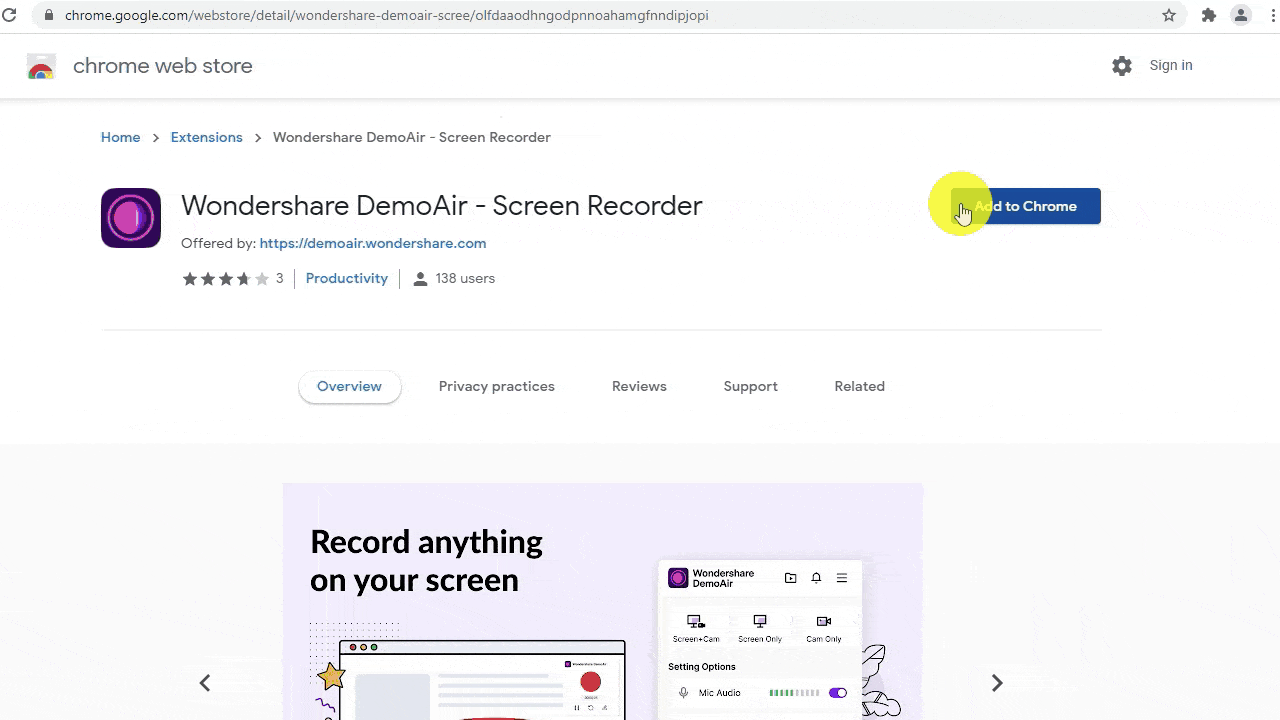
Task: Click the rating count '3'
Action: [280, 279]
